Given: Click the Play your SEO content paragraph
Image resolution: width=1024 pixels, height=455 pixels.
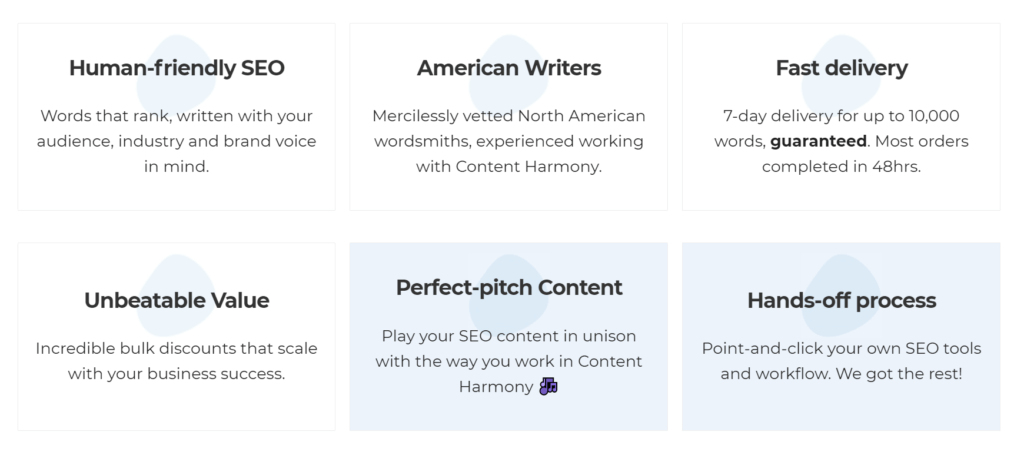Looking at the screenshot, I should pyautogui.click(x=509, y=361).
